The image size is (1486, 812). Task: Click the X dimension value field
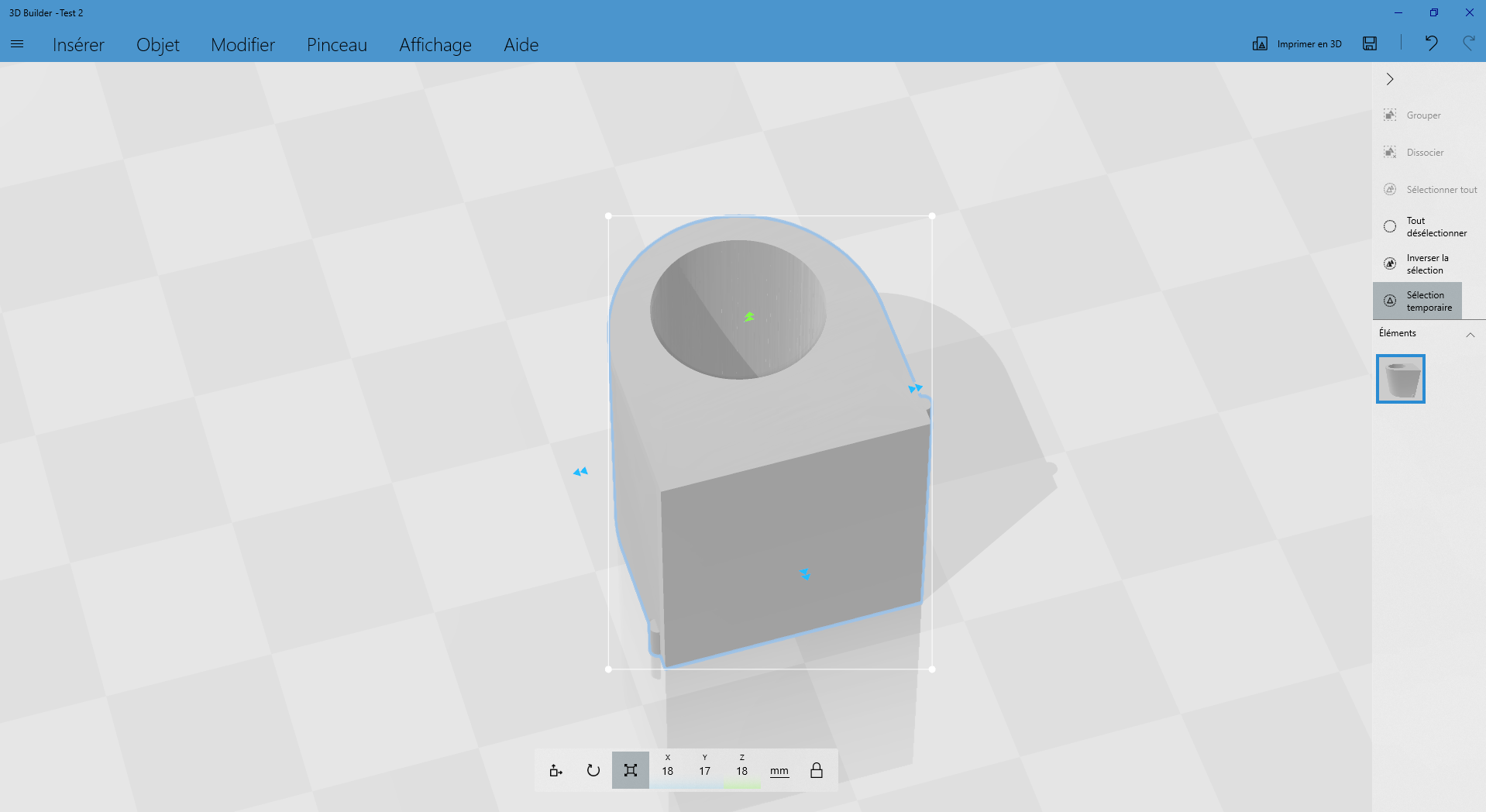click(668, 770)
